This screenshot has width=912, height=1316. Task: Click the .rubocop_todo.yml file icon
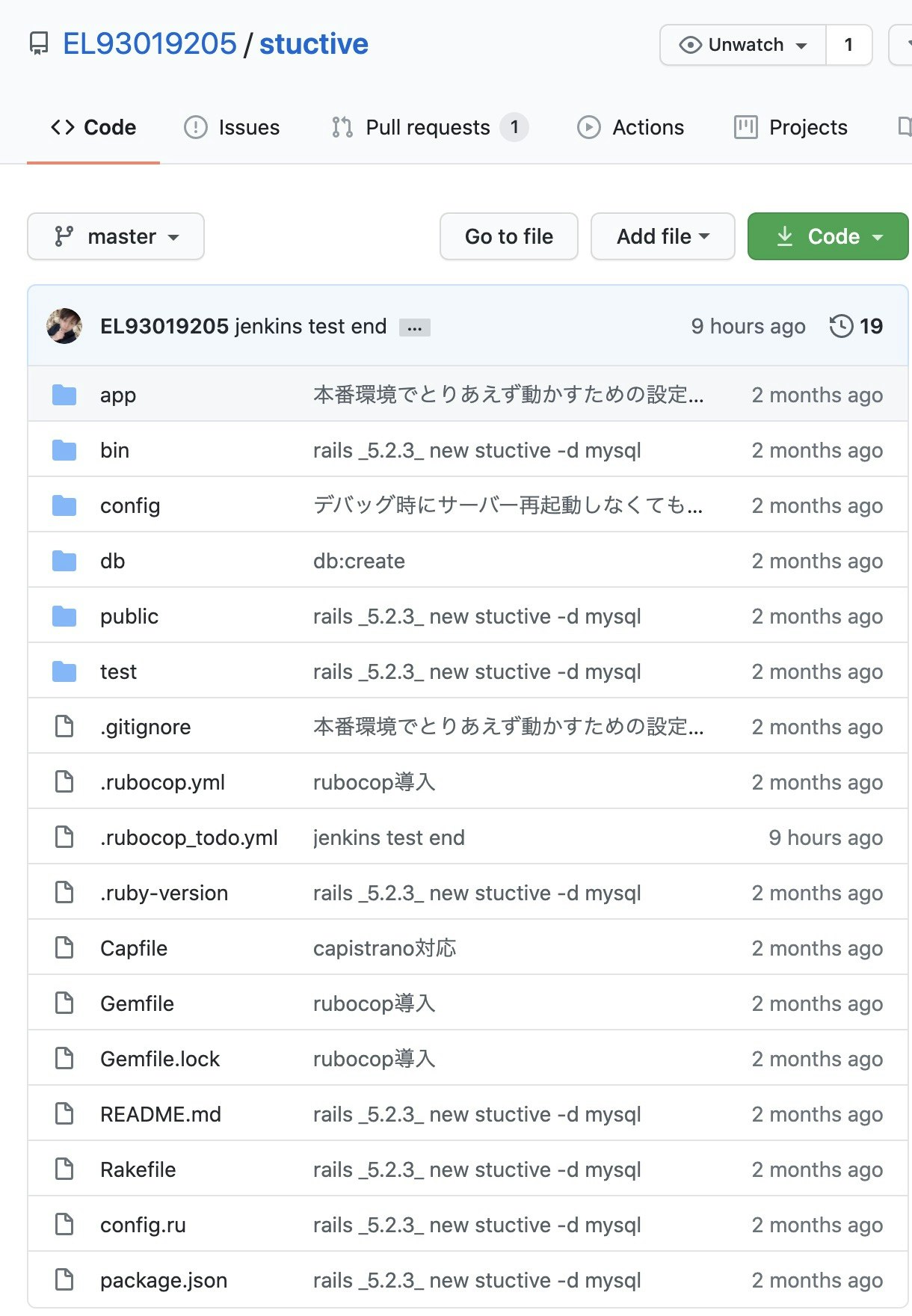click(64, 837)
